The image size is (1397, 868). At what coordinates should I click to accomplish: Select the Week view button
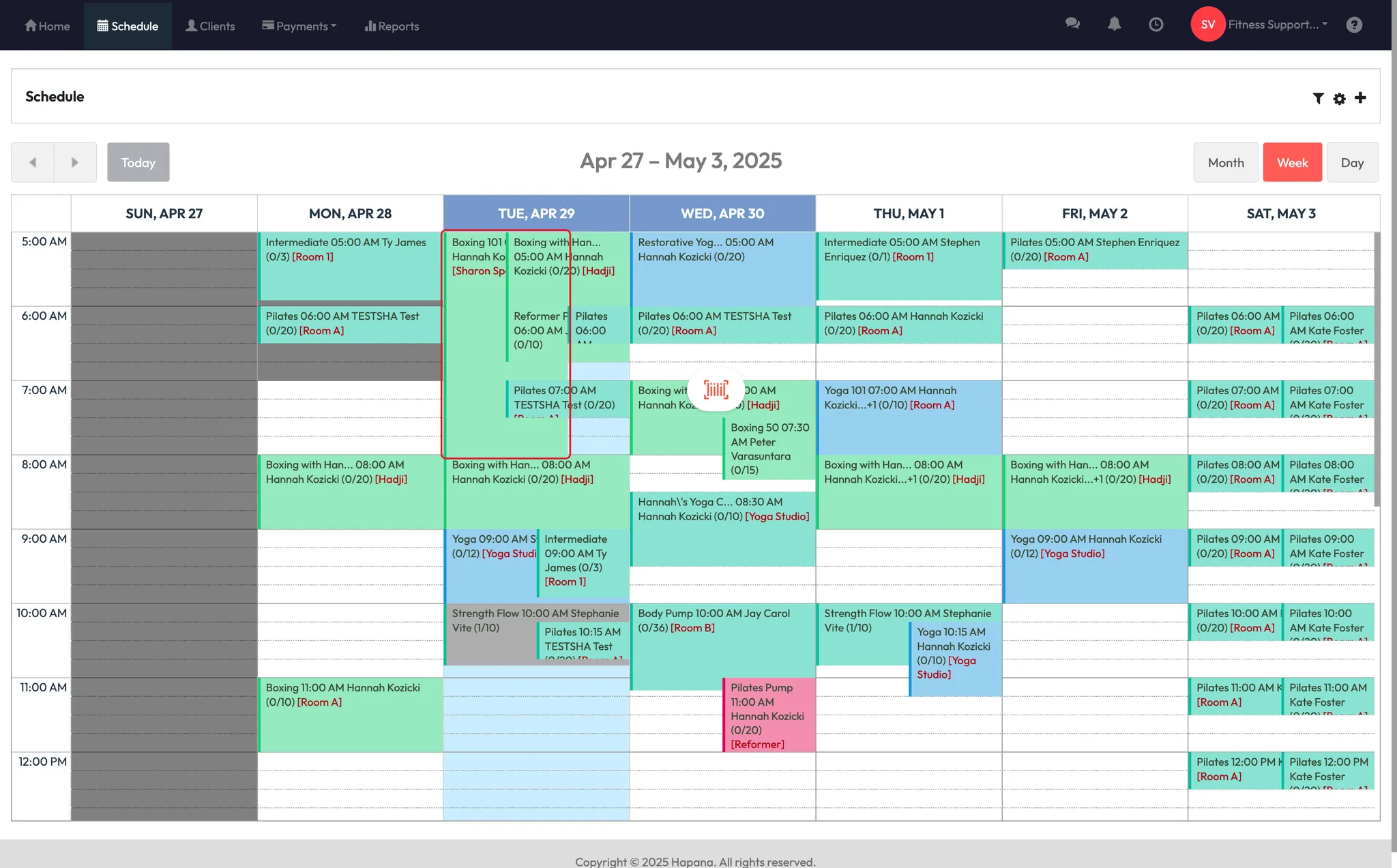[x=1292, y=162]
